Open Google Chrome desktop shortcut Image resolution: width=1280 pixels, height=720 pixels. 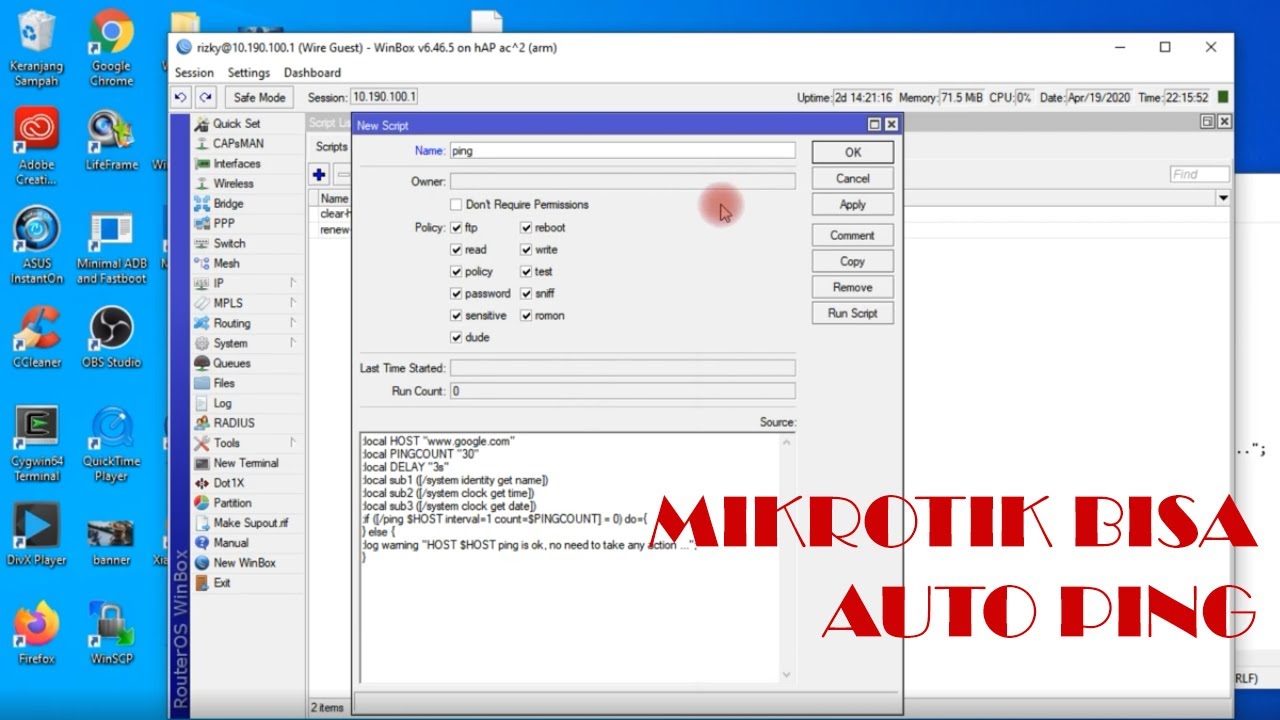pos(111,48)
